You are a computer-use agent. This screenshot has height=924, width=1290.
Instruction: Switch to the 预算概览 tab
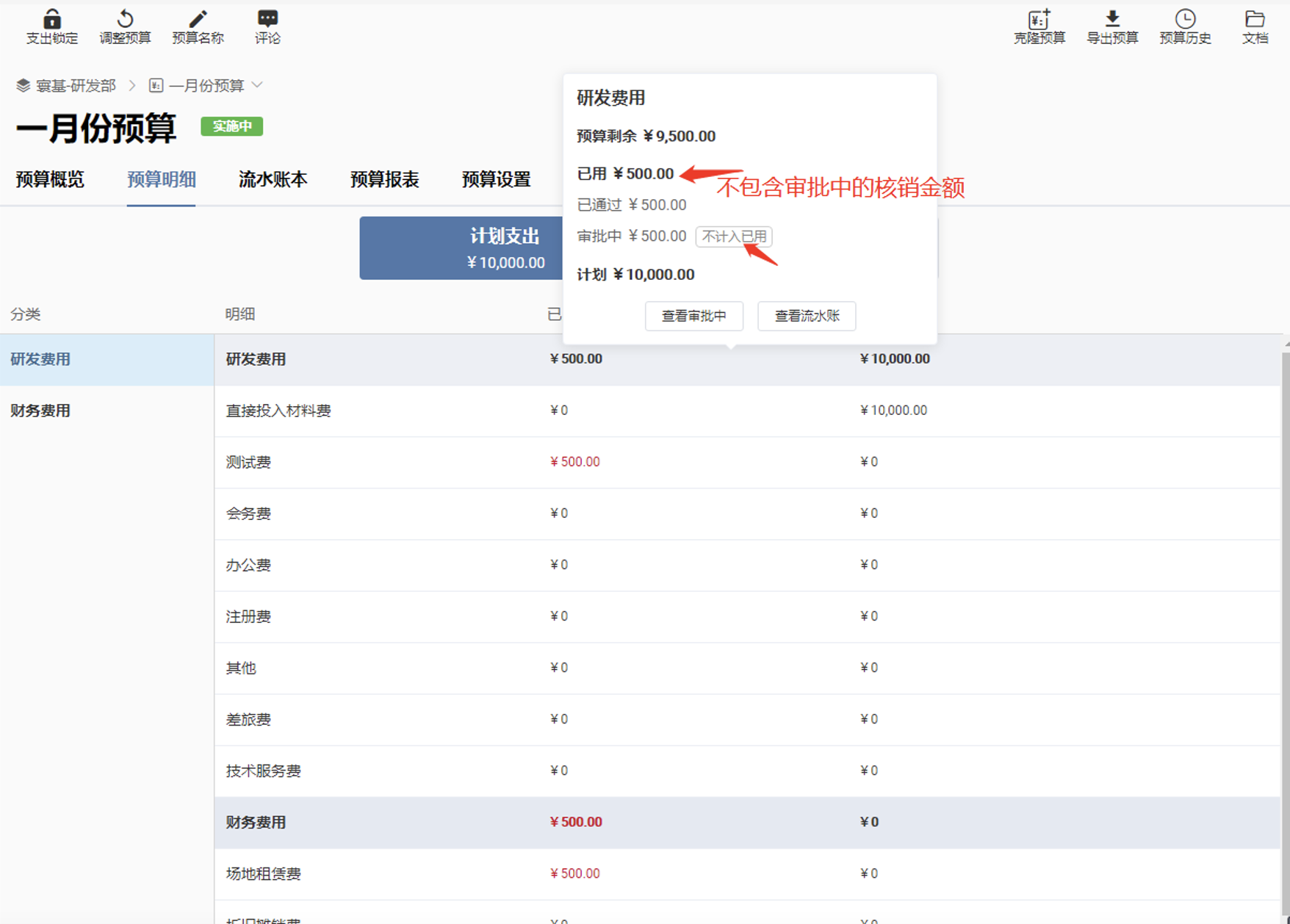coord(50,180)
